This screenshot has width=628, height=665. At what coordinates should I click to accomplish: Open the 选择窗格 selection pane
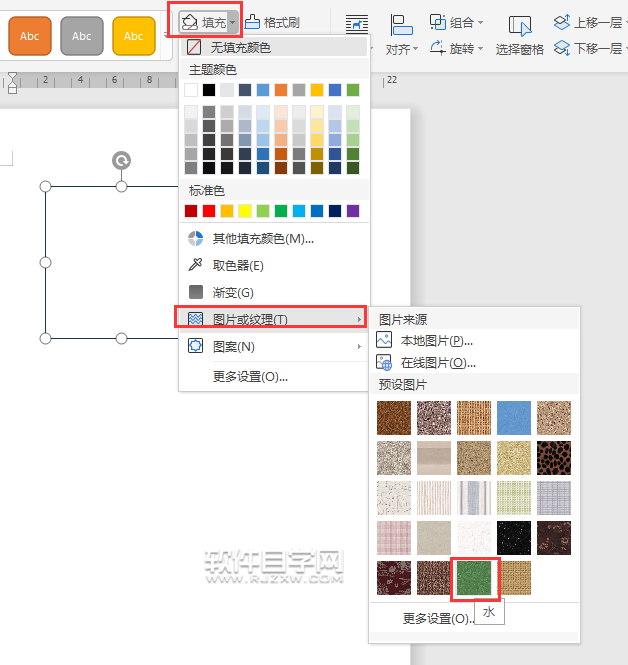pos(519,36)
